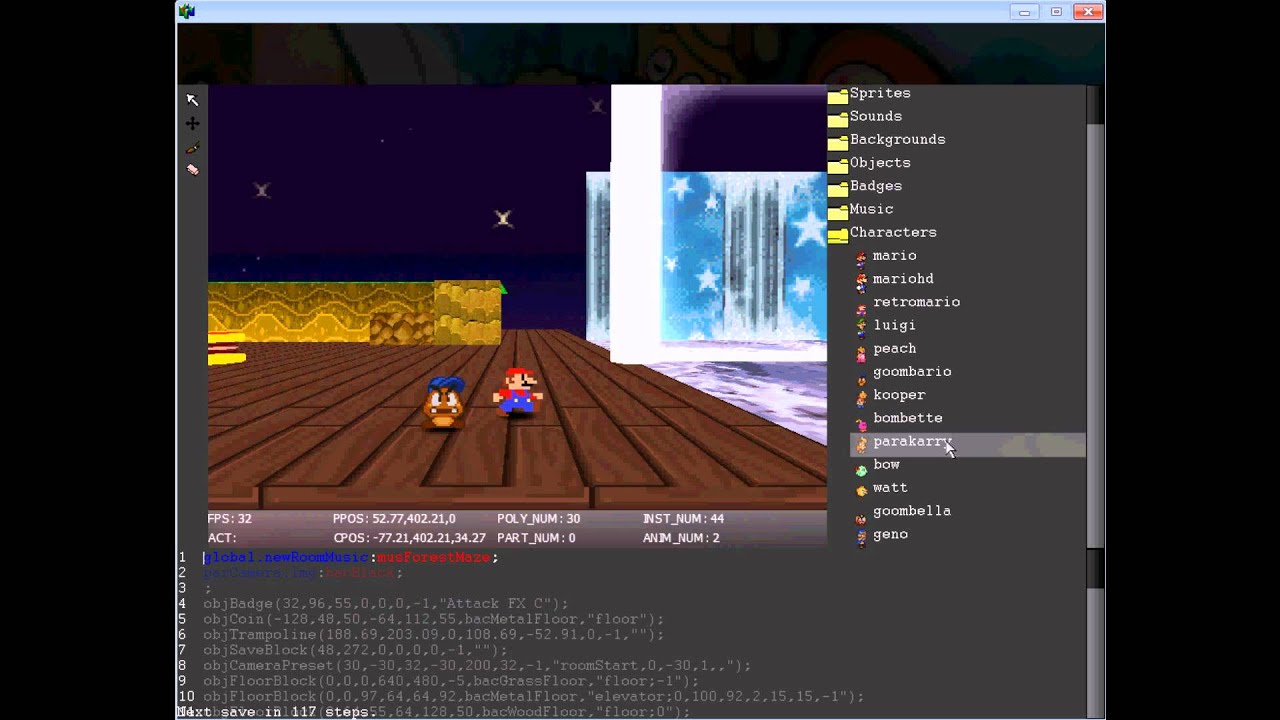Select bow in the Characters list
1280x720 pixels.
(886, 464)
